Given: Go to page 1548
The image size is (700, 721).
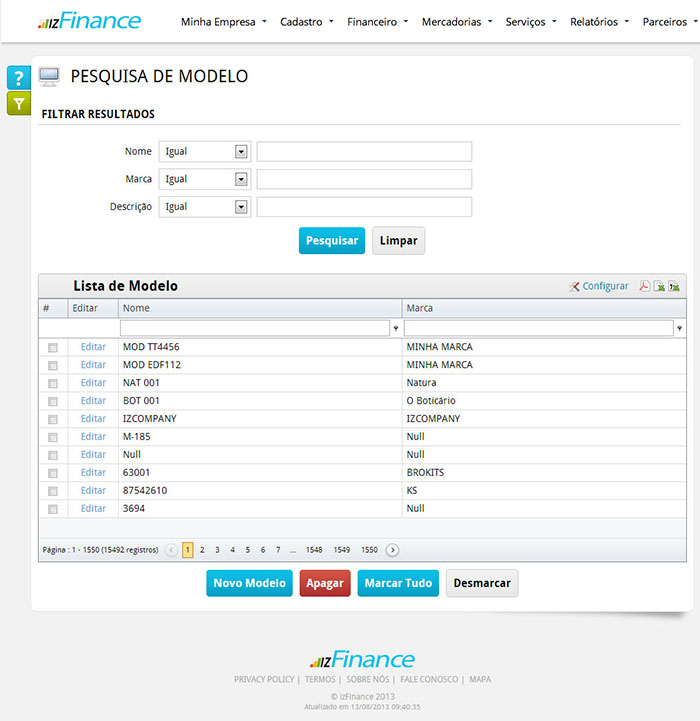Looking at the screenshot, I should (x=314, y=550).
